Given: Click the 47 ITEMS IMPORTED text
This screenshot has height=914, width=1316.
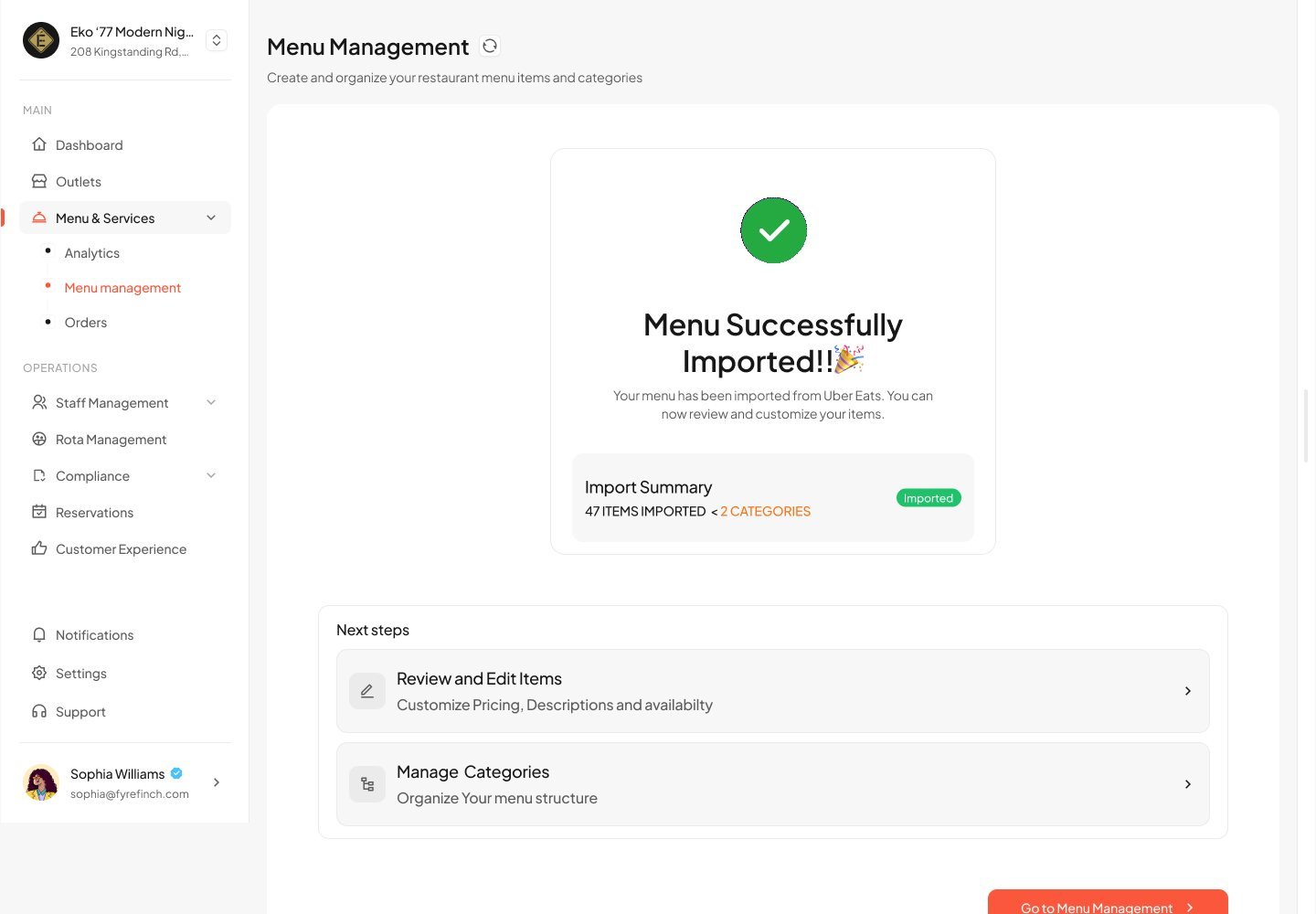Looking at the screenshot, I should [x=645, y=511].
